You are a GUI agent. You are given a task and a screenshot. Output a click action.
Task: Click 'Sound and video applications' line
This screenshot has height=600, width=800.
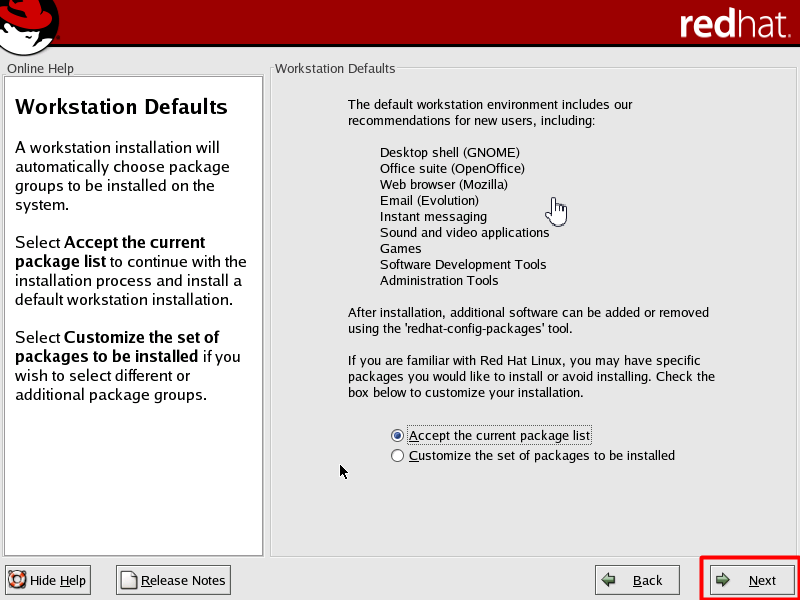464,233
